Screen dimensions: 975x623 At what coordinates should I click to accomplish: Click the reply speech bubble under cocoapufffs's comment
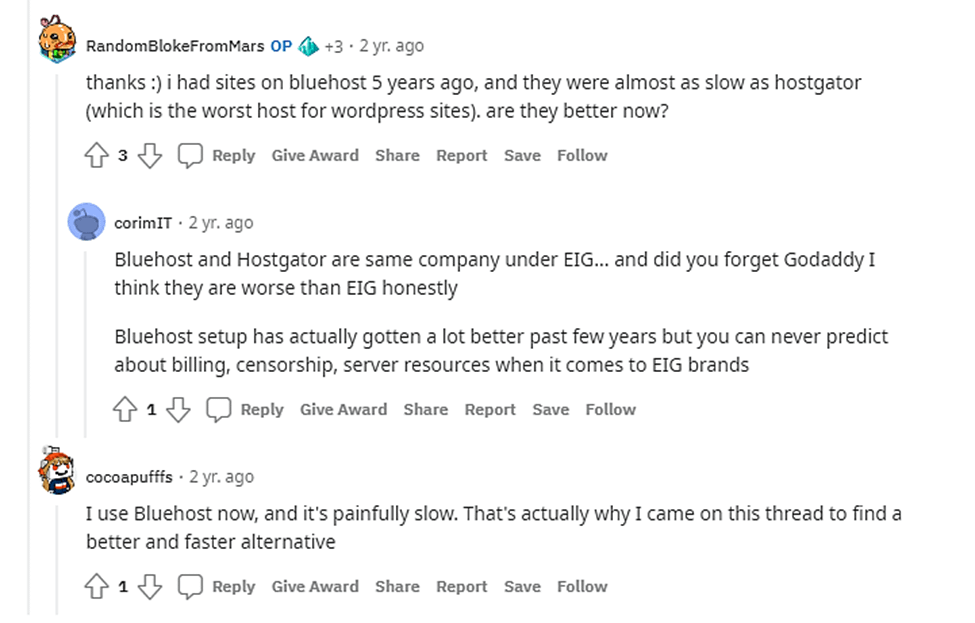[x=190, y=586]
